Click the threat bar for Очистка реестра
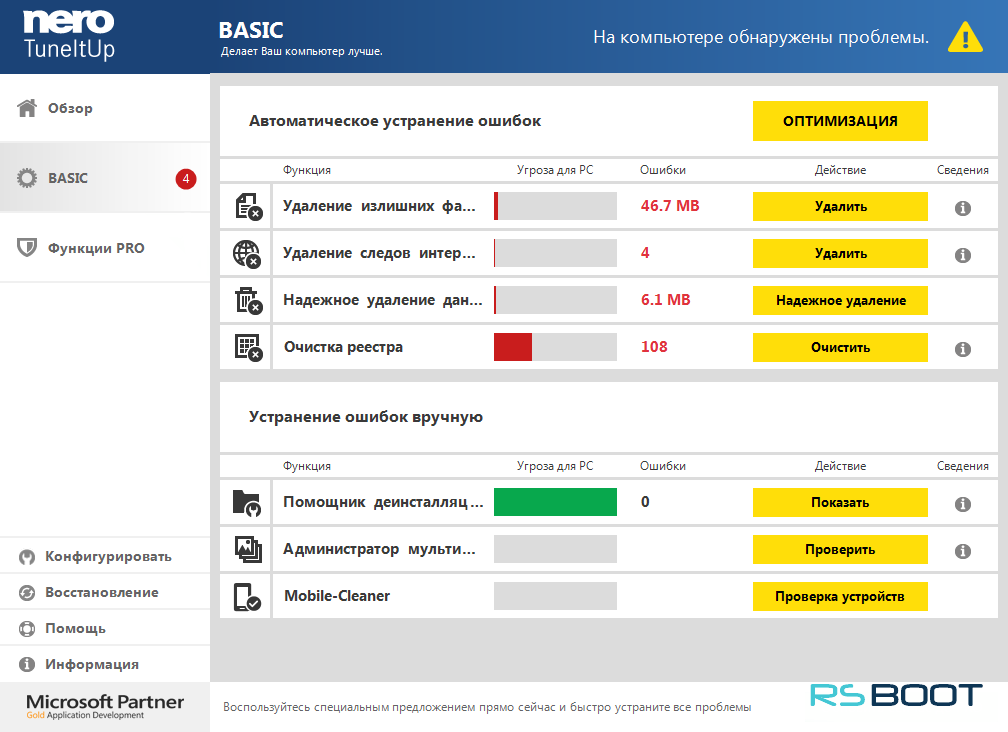 point(555,347)
